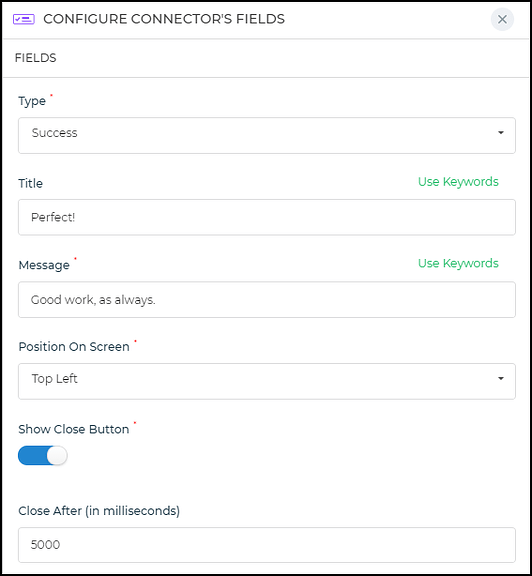Use Keywords for the Message field

click(458, 263)
